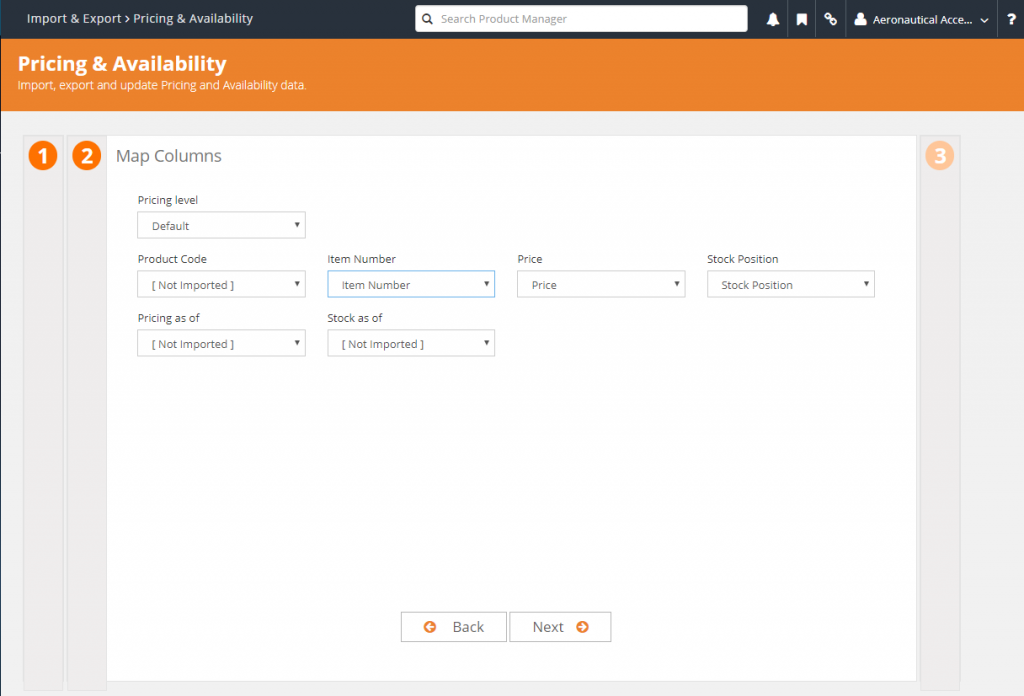Open the Item Number dropdown
Image resolution: width=1024 pixels, height=696 pixels.
410,284
